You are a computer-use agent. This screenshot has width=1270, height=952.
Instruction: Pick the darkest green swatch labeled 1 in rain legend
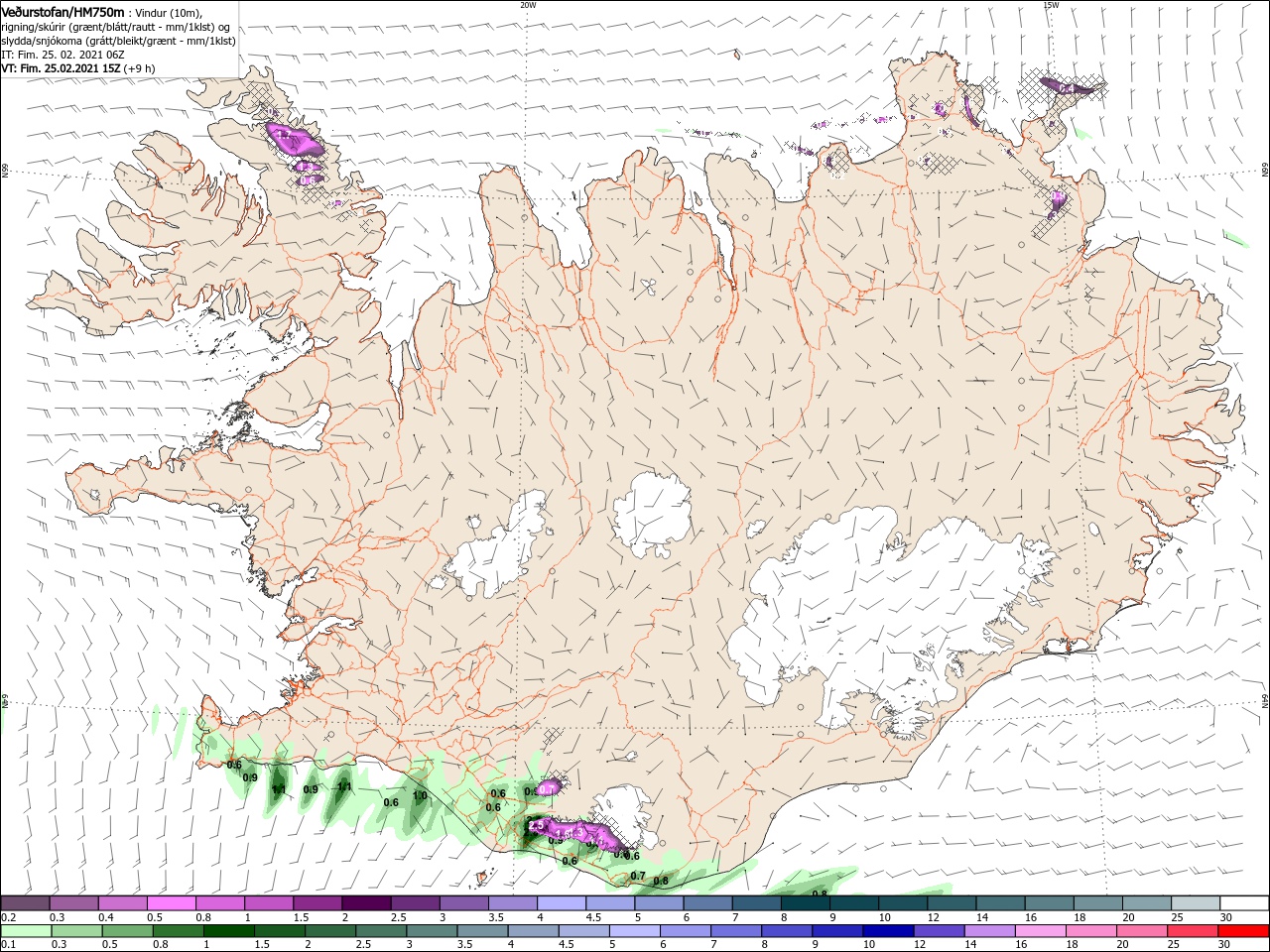(x=229, y=930)
